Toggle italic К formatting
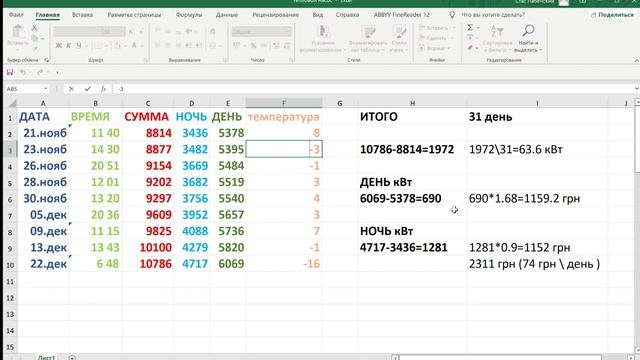Screen dimensions: 640x360 (x=69, y=45)
